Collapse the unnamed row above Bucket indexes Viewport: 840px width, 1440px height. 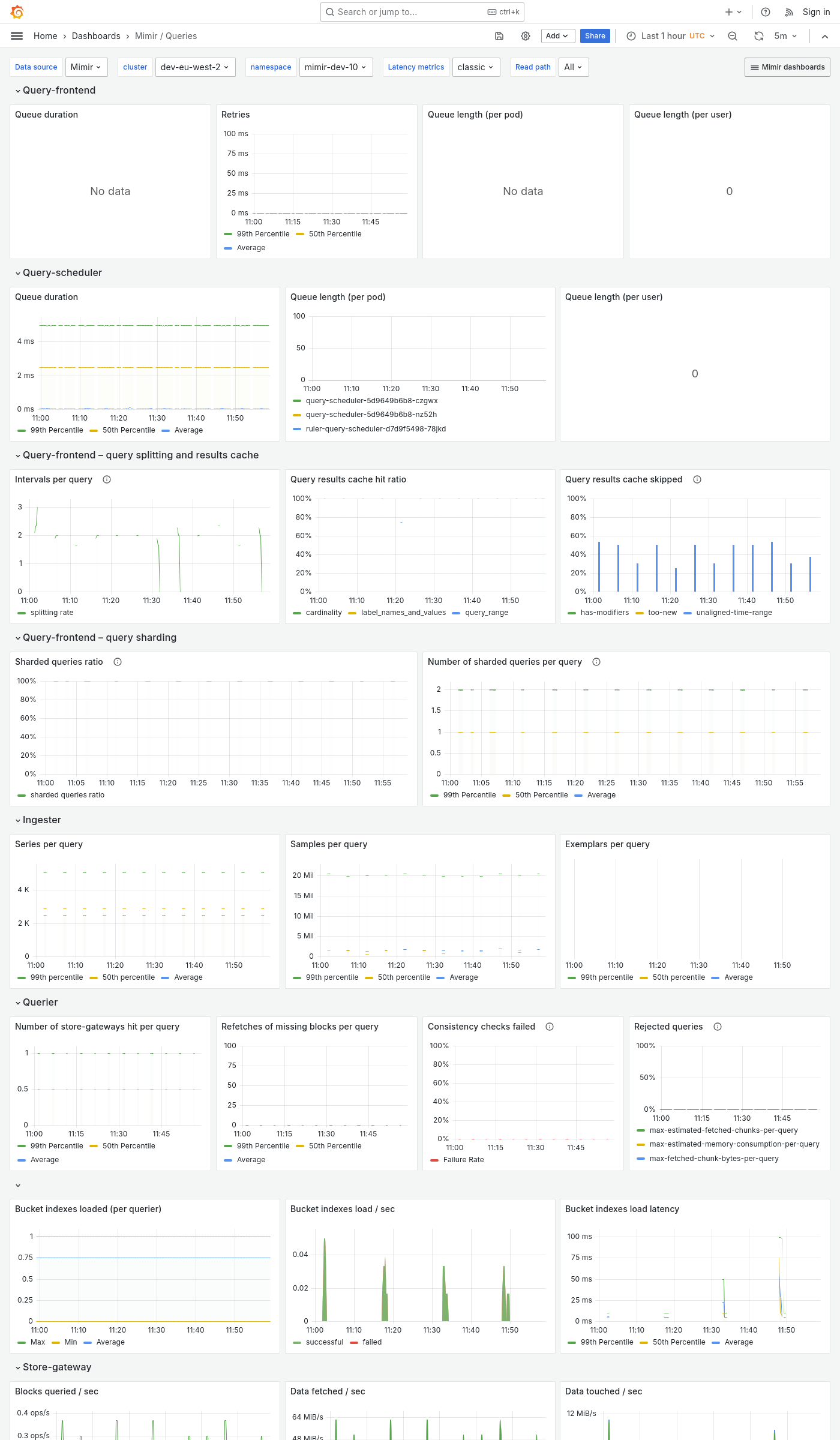point(18,1185)
